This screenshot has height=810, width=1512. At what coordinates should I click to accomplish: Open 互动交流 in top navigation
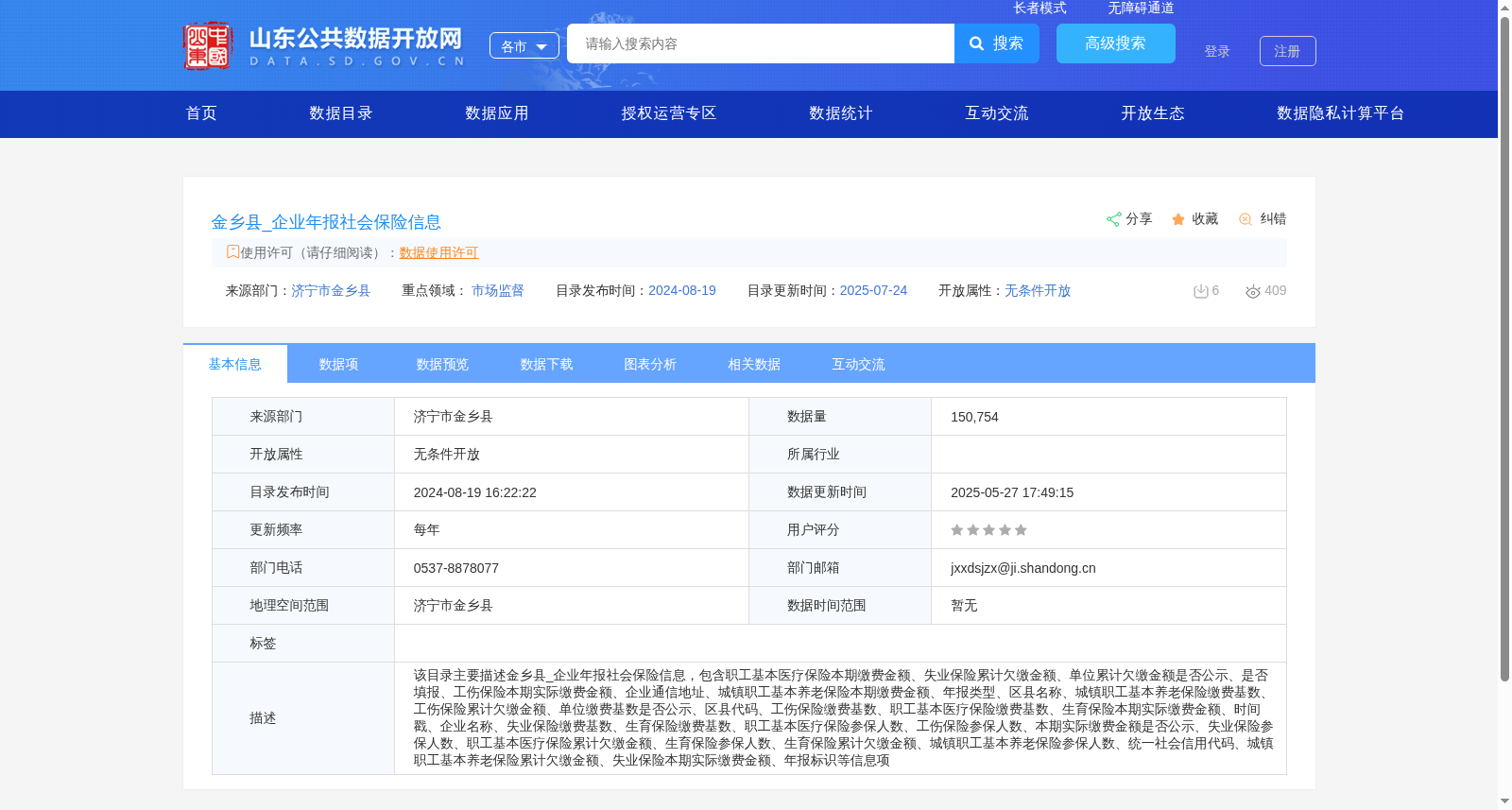click(x=997, y=113)
